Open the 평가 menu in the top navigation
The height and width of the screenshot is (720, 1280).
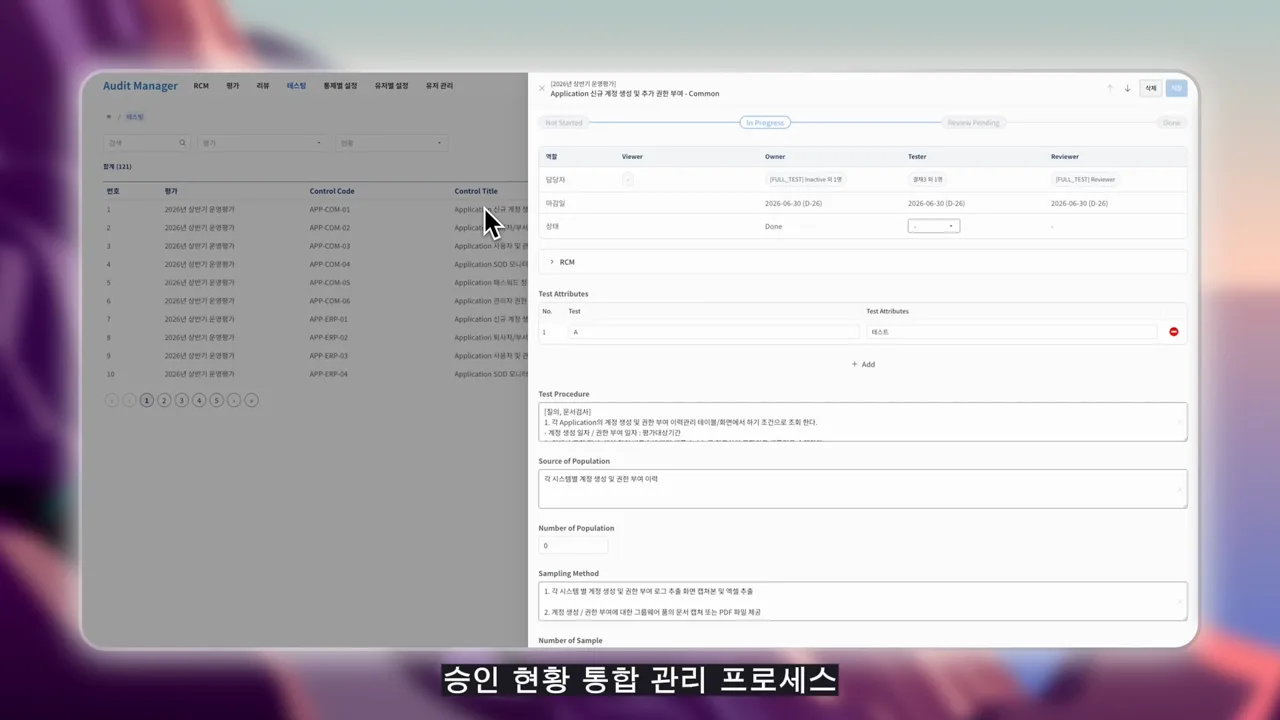pyautogui.click(x=233, y=86)
